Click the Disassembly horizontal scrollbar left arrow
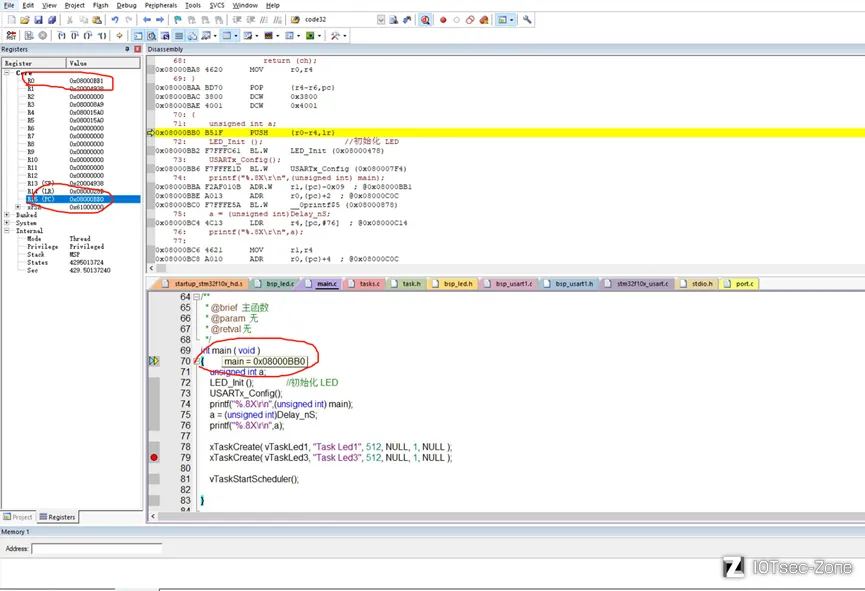865x591 pixels. pos(152,268)
